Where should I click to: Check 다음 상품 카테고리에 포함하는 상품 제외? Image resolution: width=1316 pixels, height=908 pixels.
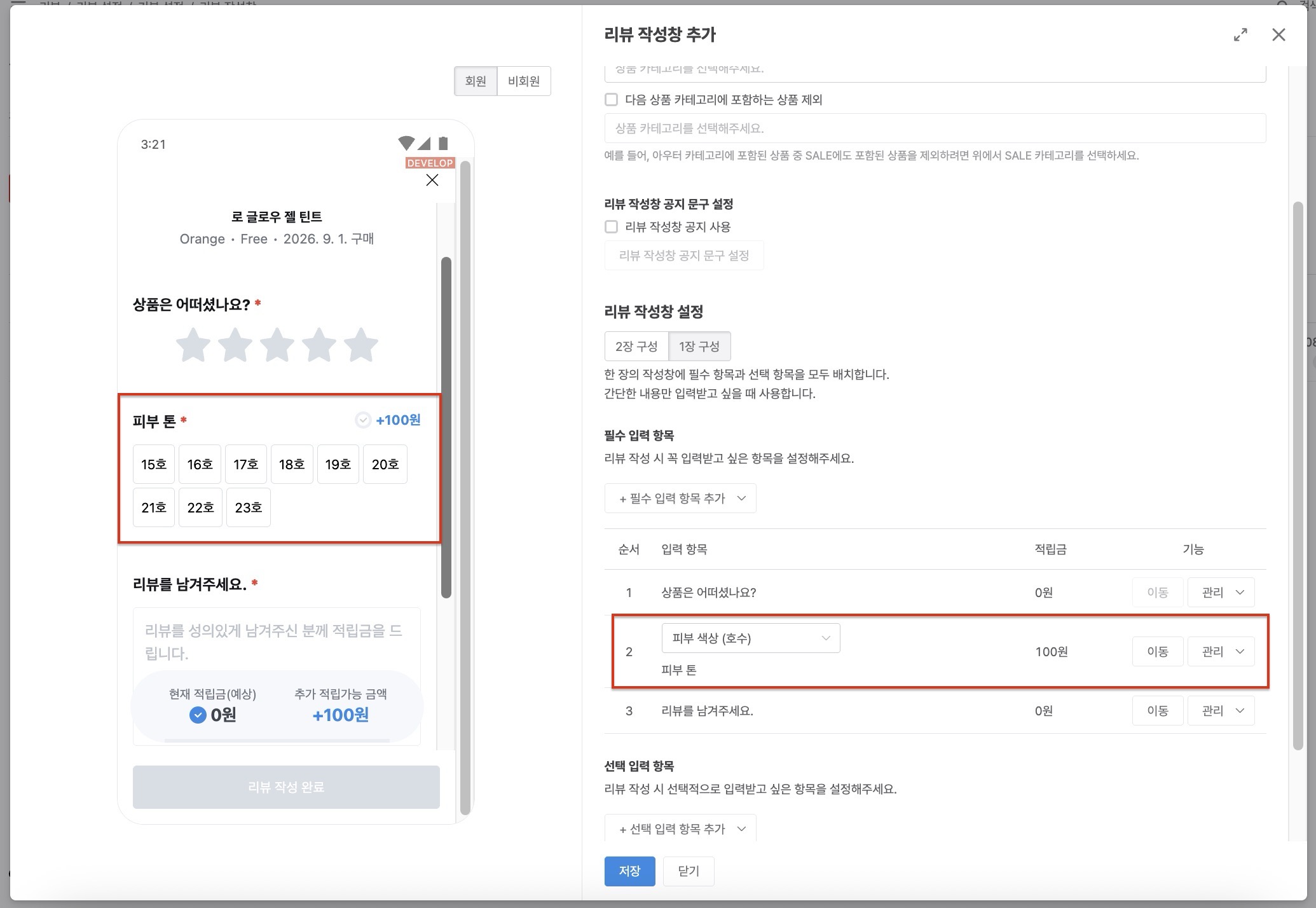click(611, 100)
